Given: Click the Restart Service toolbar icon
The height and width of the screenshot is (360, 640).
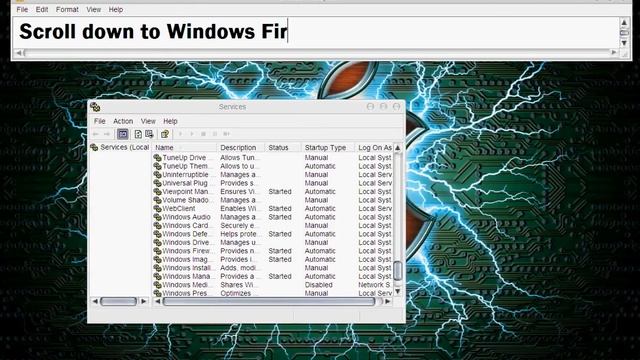Looking at the screenshot, I should tap(226, 134).
